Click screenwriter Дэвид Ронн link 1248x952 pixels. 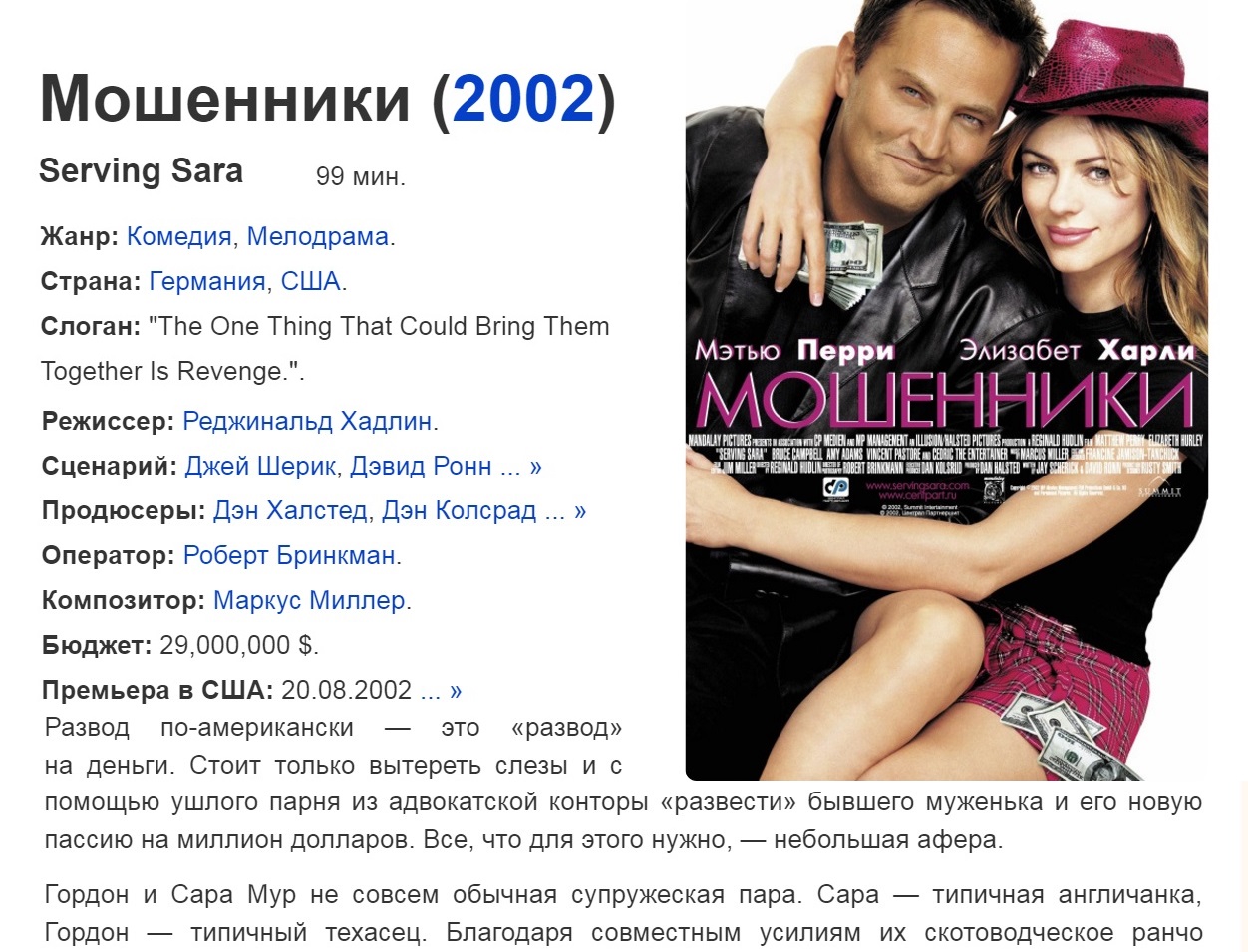click(x=421, y=467)
